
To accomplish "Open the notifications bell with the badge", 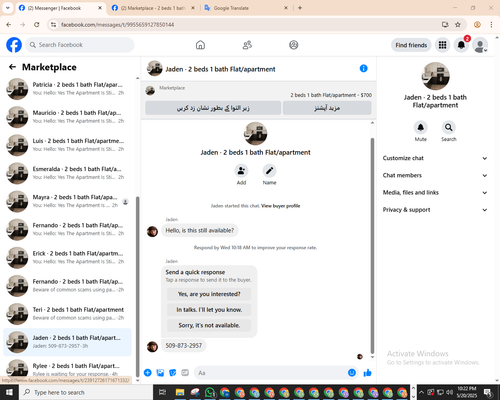I will 461,45.
